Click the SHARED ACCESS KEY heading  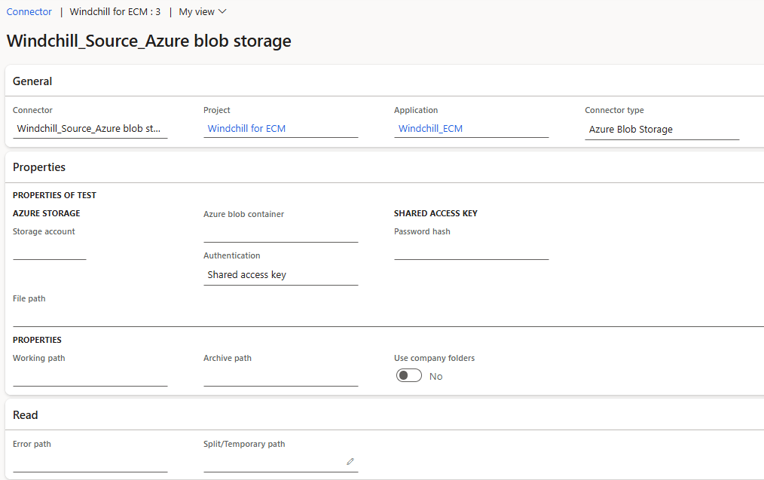tap(436, 213)
